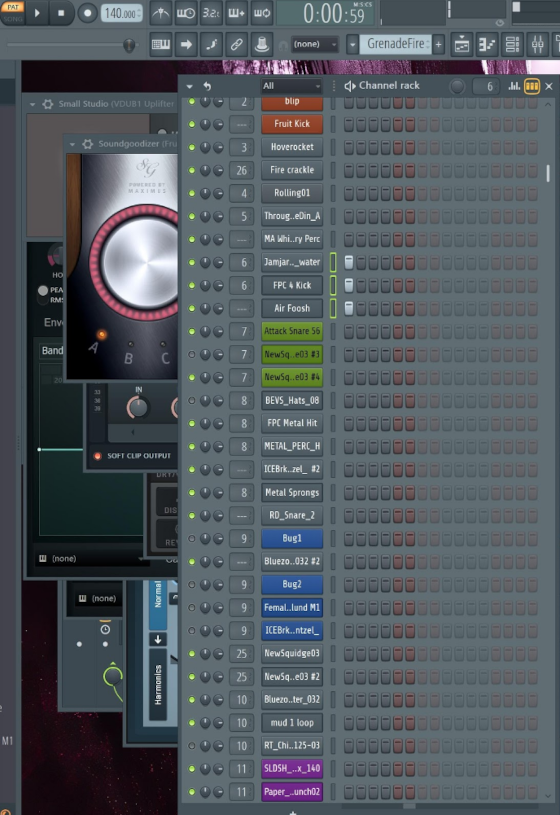
Task: Toggle step sequencer mini piano roll icon
Action: (x=531, y=86)
